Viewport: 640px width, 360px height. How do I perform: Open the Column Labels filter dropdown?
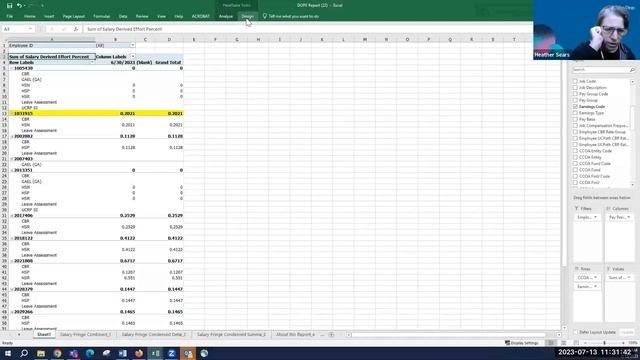coord(133,56)
